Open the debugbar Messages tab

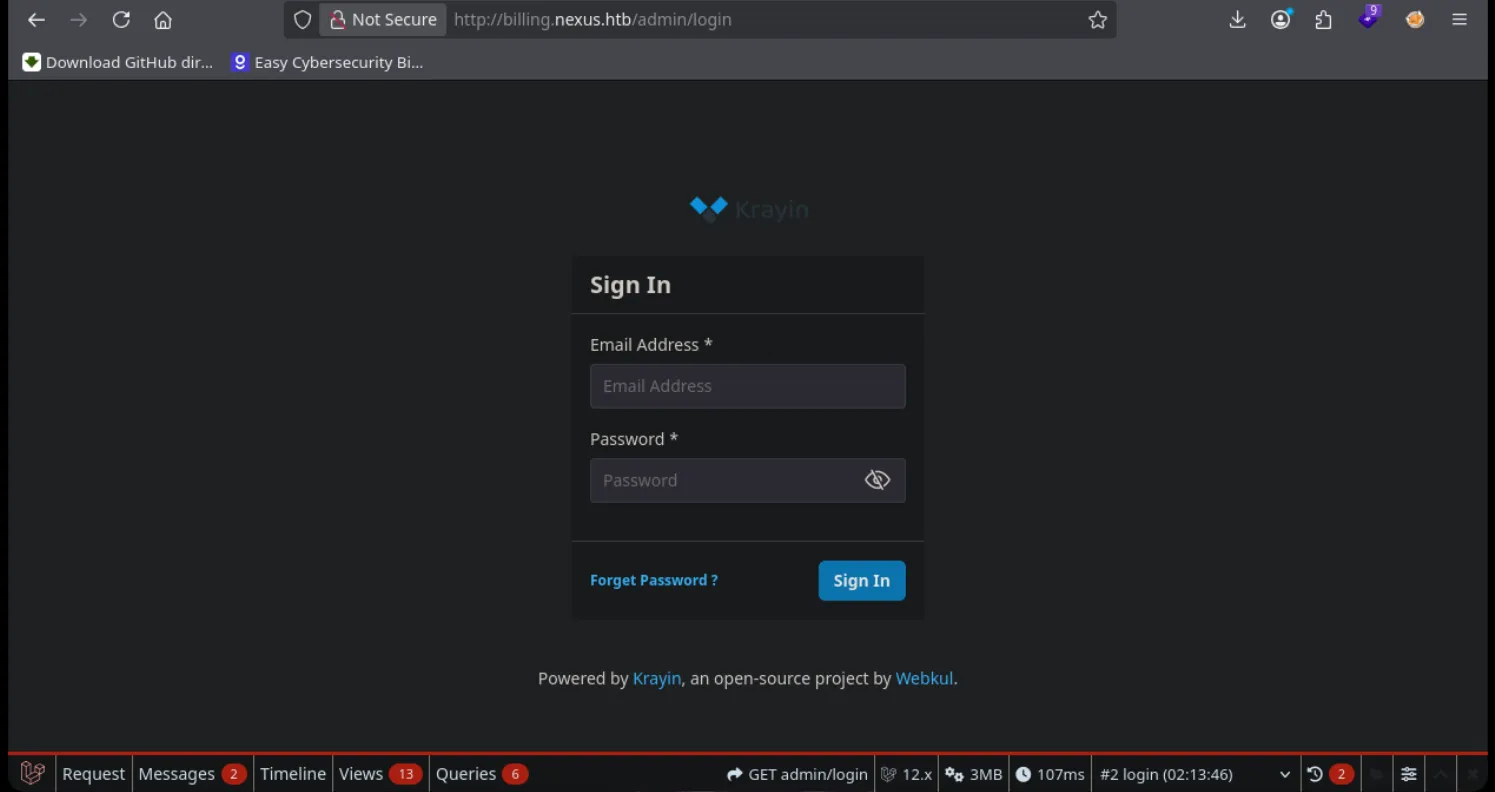pyautogui.click(x=192, y=774)
